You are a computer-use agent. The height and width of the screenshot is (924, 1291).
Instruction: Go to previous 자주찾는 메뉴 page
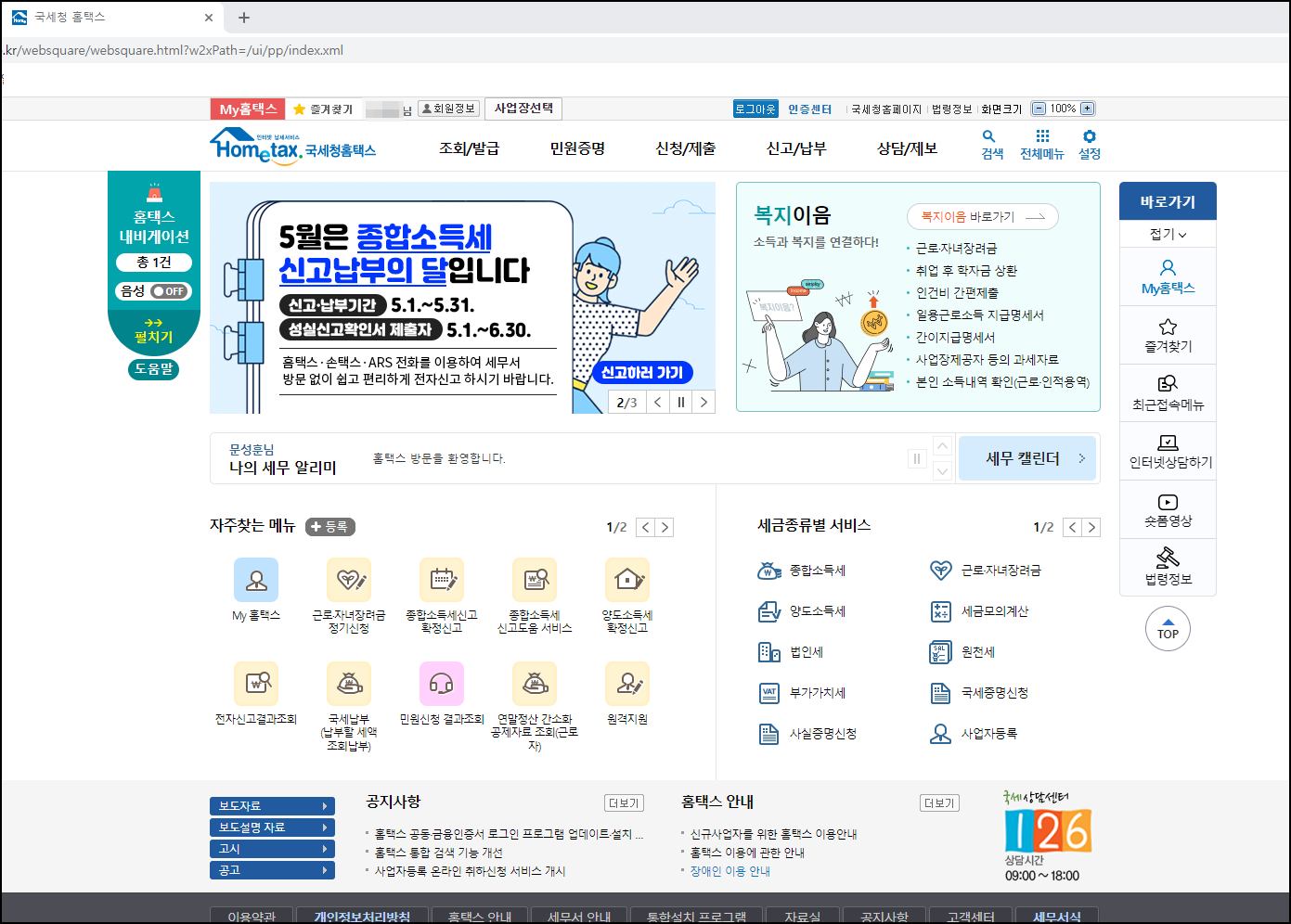pos(646,527)
